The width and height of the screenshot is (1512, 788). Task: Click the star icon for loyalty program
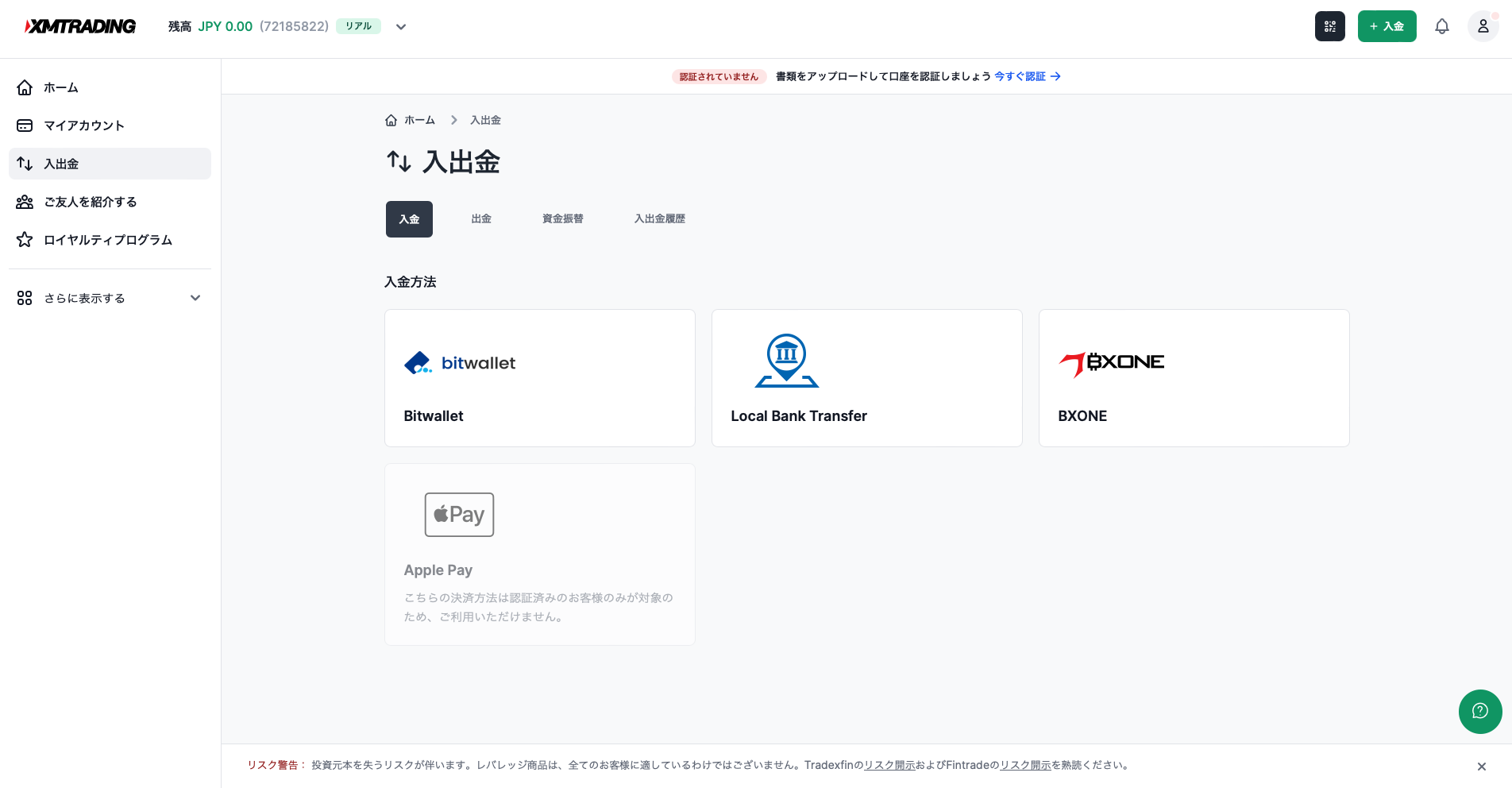25,240
